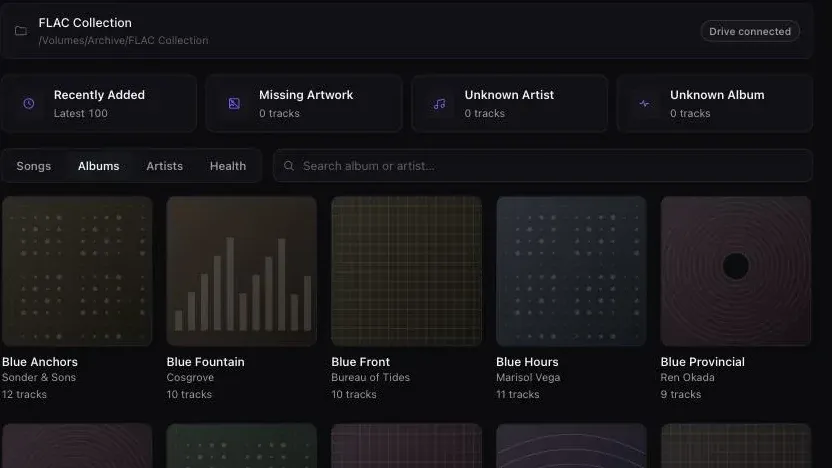
Task: Click artist name Cosgrove
Action: click(x=190, y=377)
